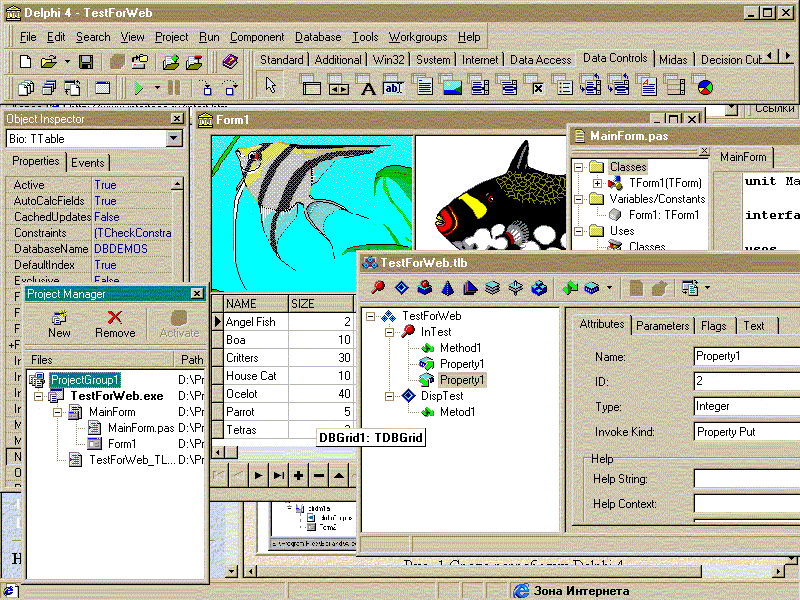Open the dropdown arrow beside the Run button
This screenshot has height=600, width=800.
(157, 88)
